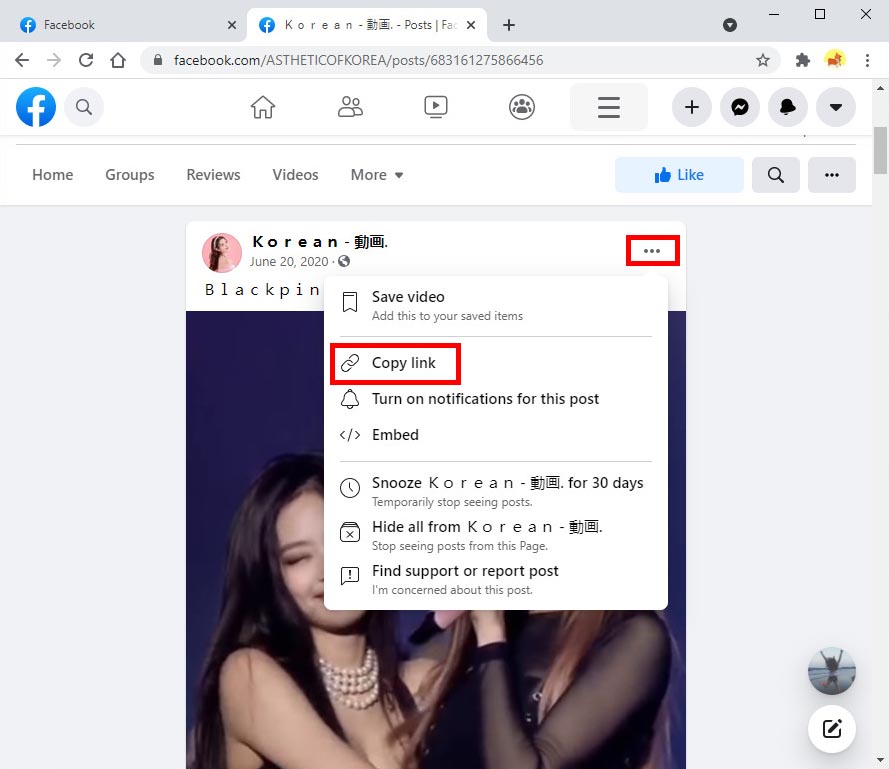Open the notifications bell icon
The height and width of the screenshot is (769, 889).
click(788, 107)
